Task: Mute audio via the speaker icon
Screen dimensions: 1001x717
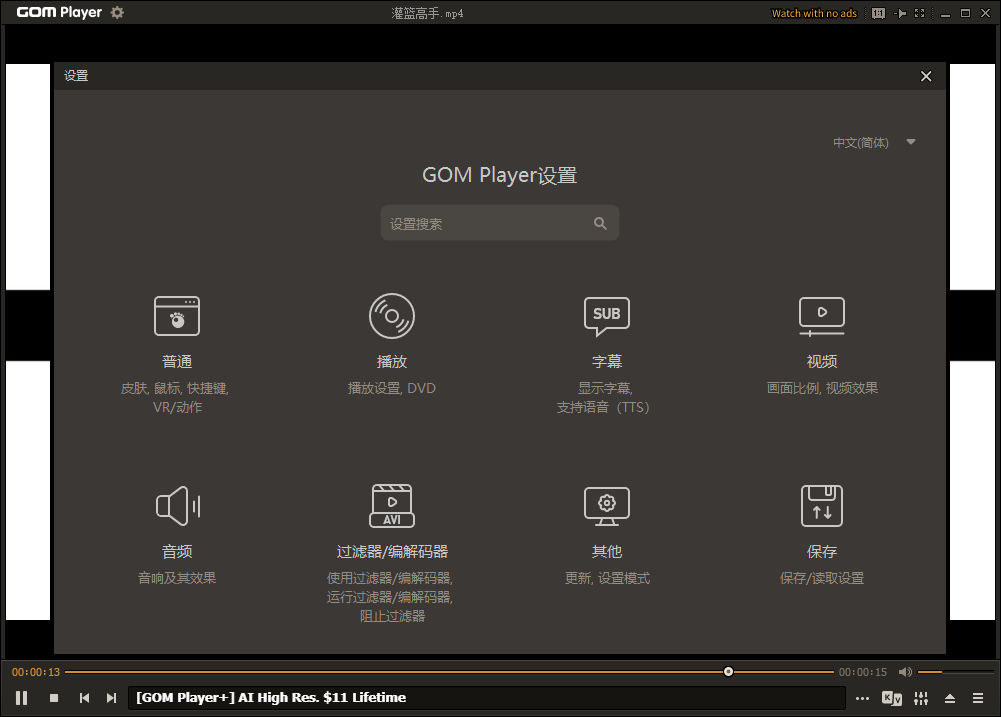Action: click(x=906, y=671)
